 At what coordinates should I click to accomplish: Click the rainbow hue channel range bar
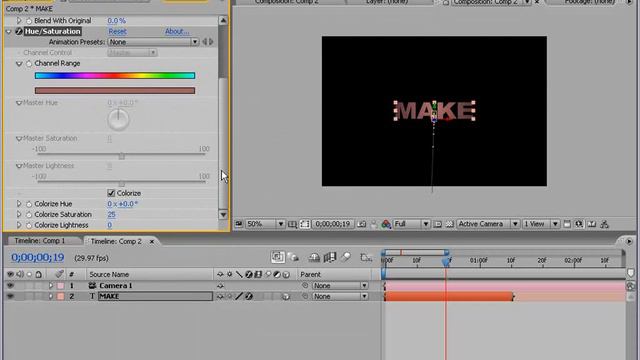tap(115, 76)
